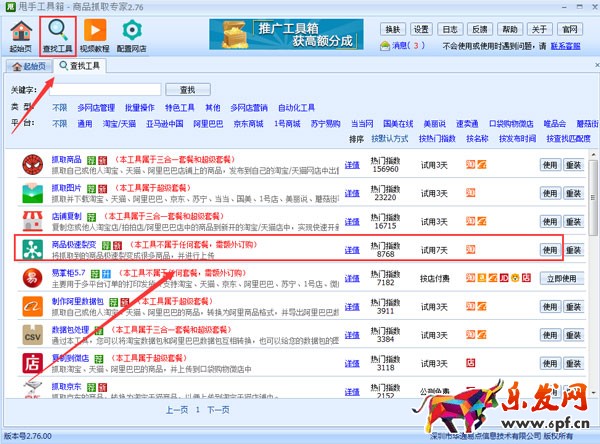Click the 抓取商品 spider tool icon

point(33,165)
